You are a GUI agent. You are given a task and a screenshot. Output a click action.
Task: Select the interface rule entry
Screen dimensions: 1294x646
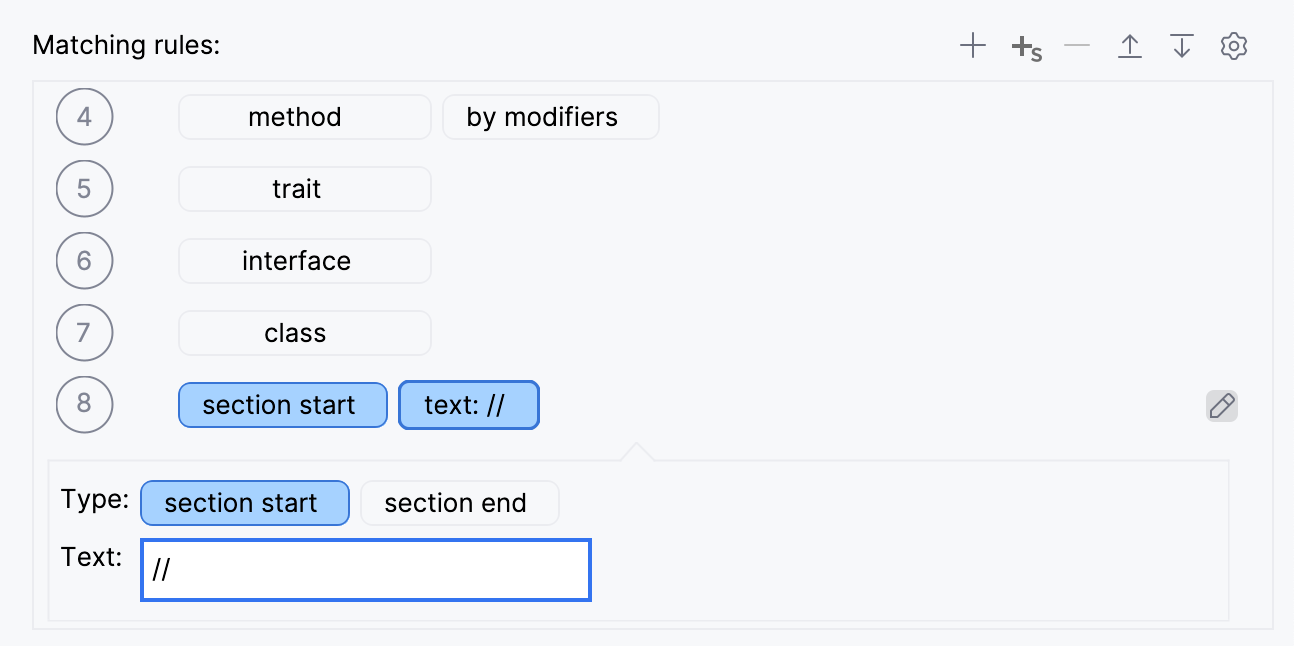(x=304, y=261)
